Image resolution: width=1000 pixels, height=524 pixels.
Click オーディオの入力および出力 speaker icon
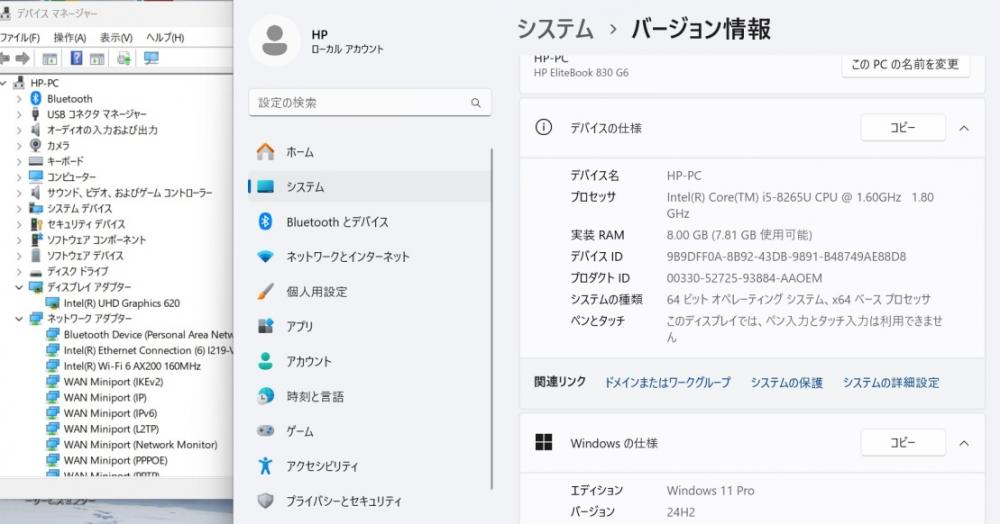point(36,130)
